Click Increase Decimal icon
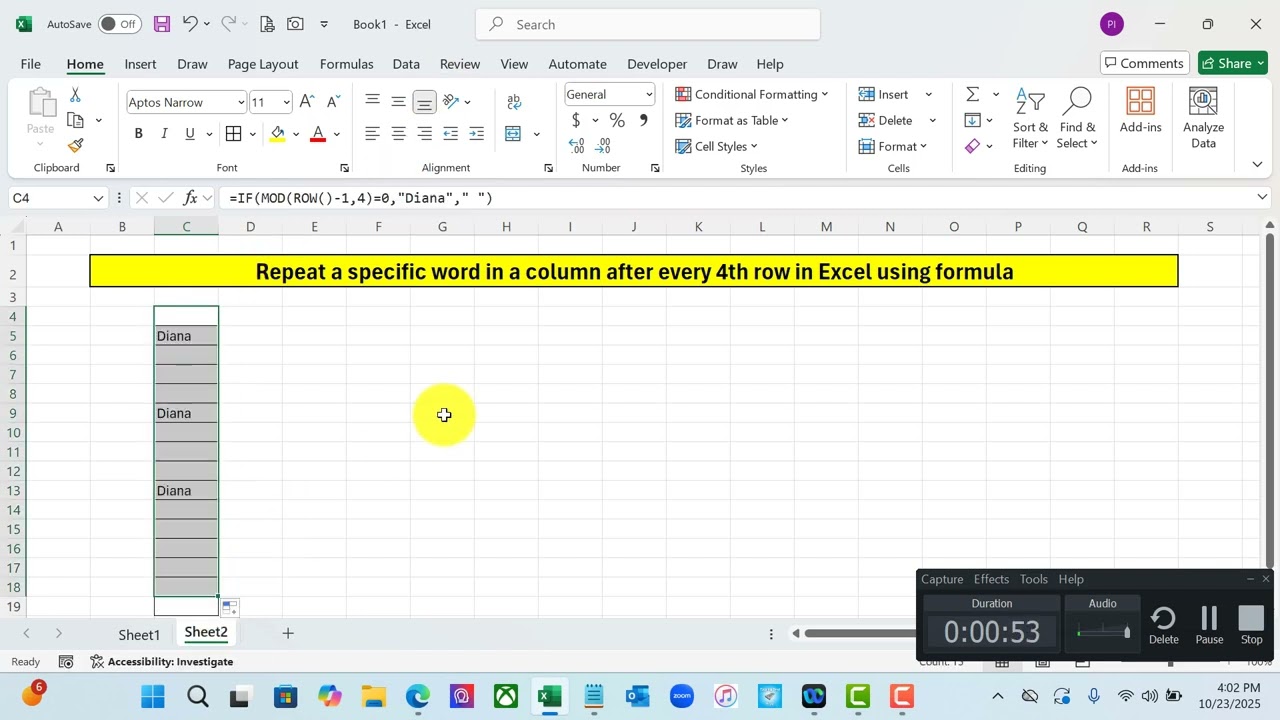This screenshot has width=1280, height=720. [576, 146]
